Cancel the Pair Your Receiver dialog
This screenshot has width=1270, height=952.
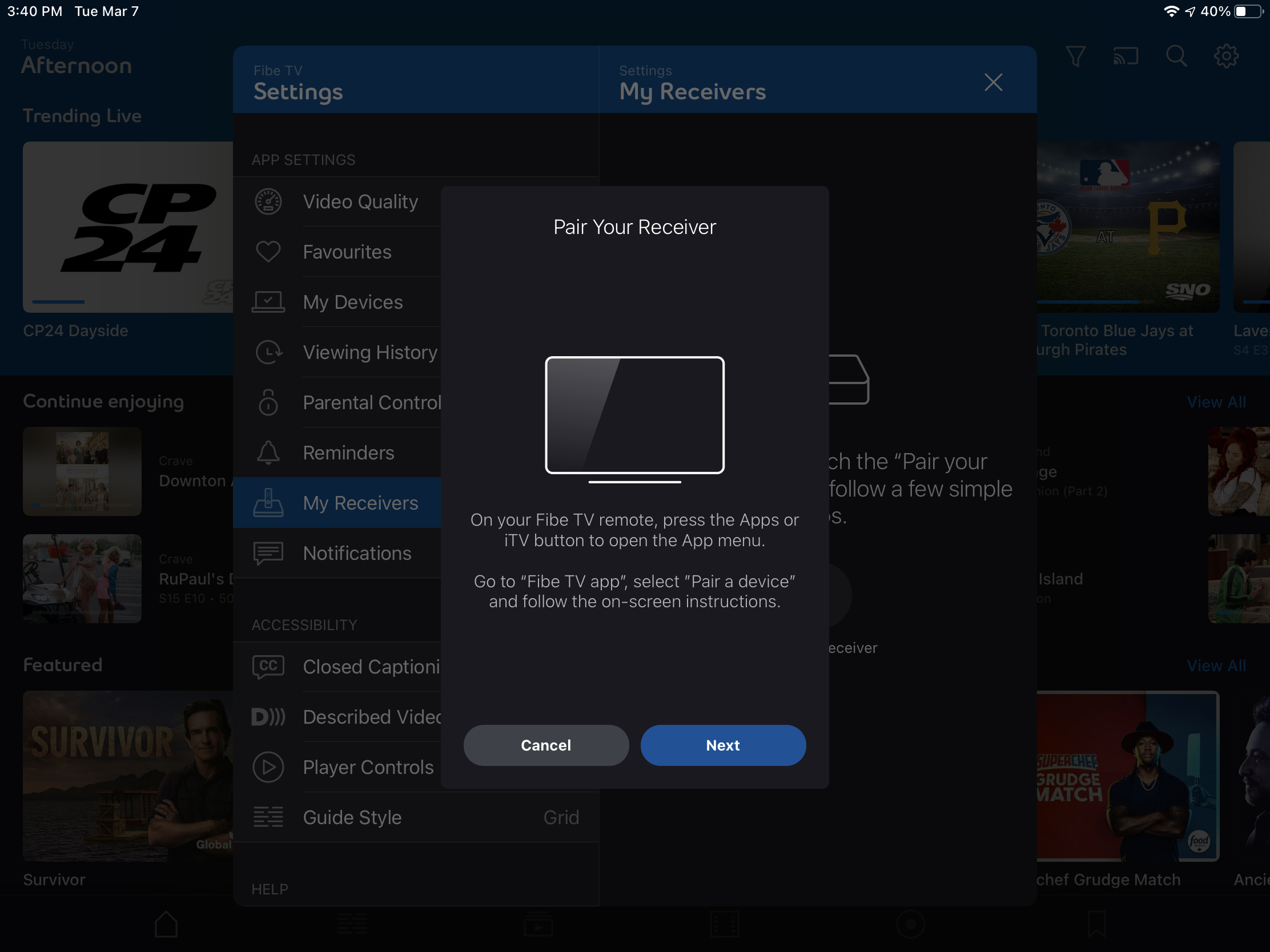pyautogui.click(x=546, y=745)
